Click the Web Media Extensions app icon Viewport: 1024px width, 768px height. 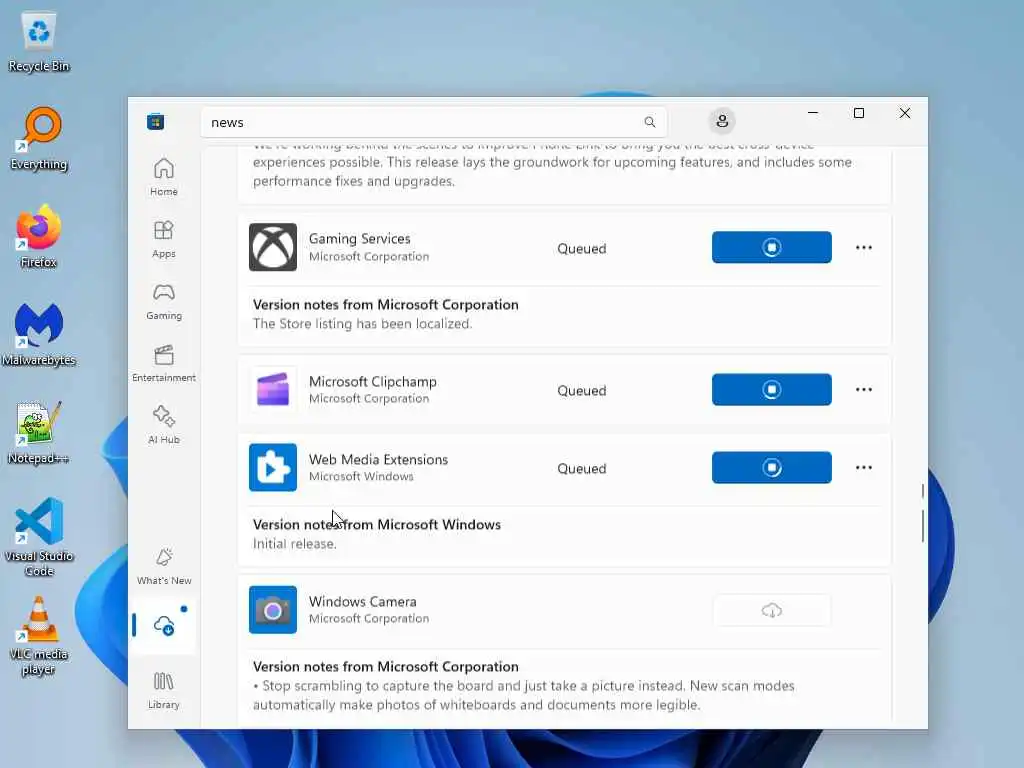[273, 468]
